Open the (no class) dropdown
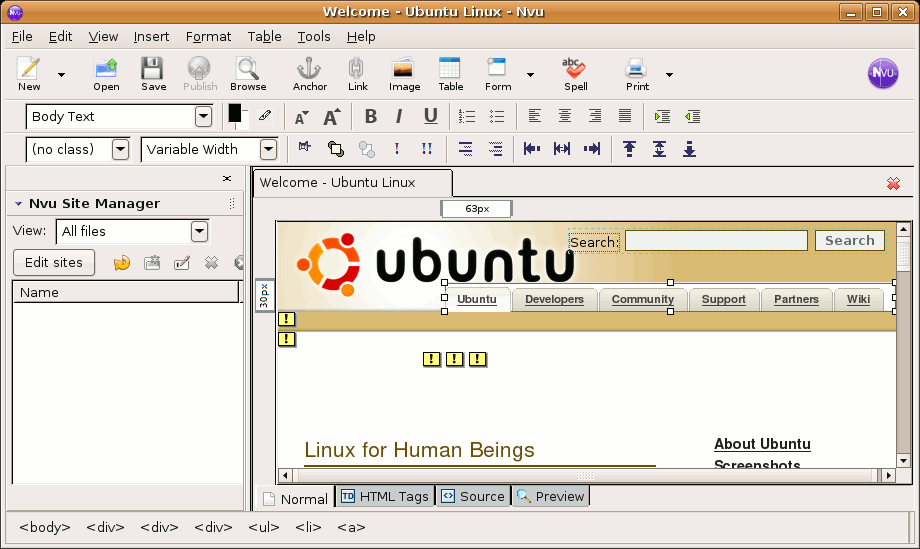The width and height of the screenshot is (920, 549). pyautogui.click(x=120, y=149)
